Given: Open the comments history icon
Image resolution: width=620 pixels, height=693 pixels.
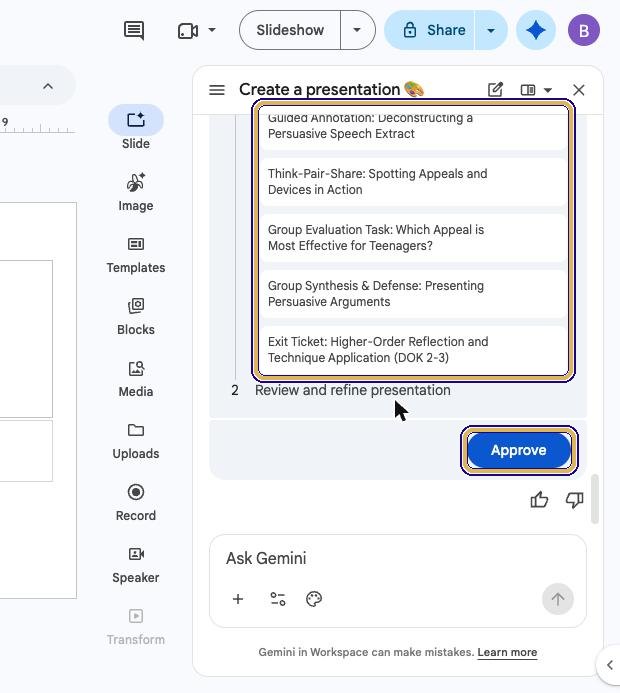Looking at the screenshot, I should click(134, 30).
